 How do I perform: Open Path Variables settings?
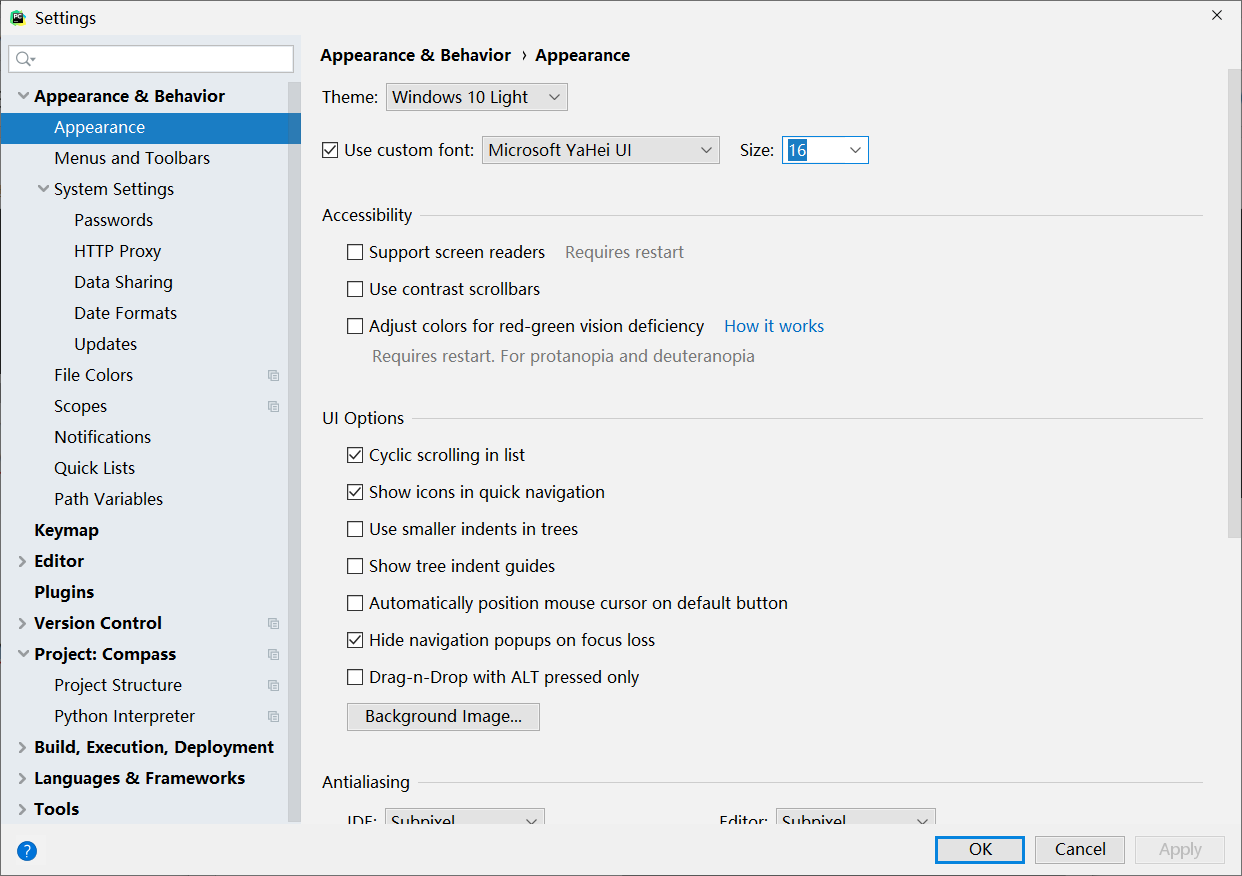coord(108,499)
